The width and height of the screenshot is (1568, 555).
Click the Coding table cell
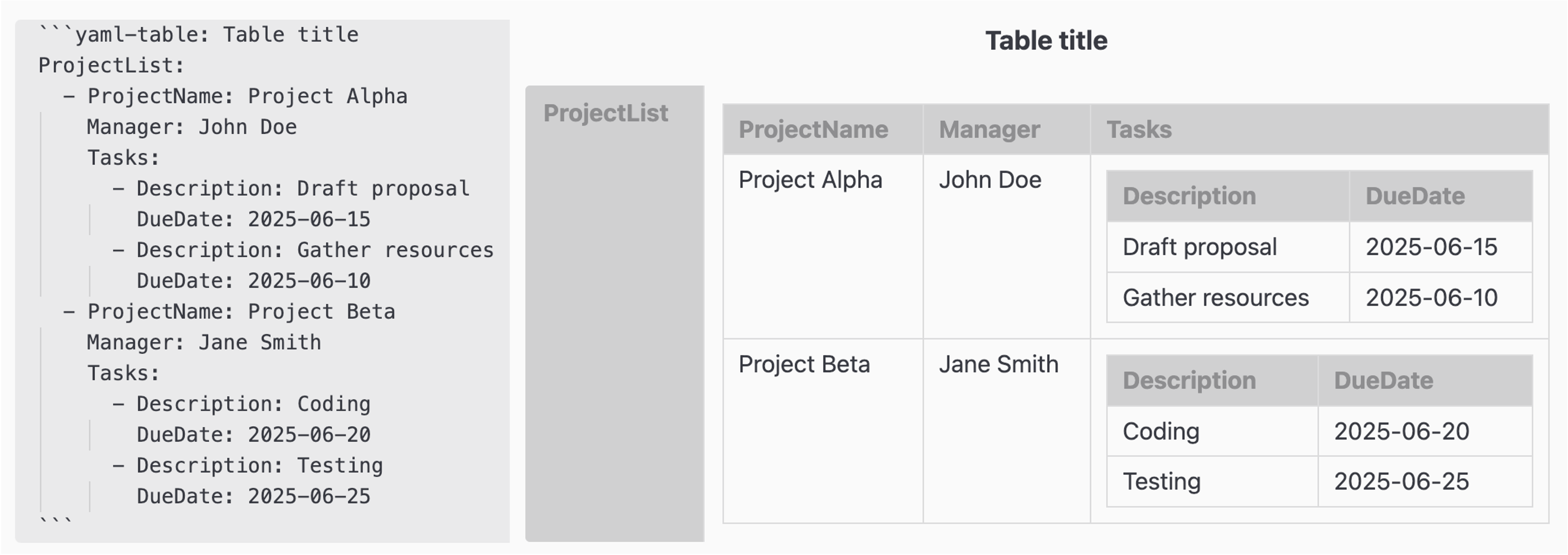(1212, 431)
